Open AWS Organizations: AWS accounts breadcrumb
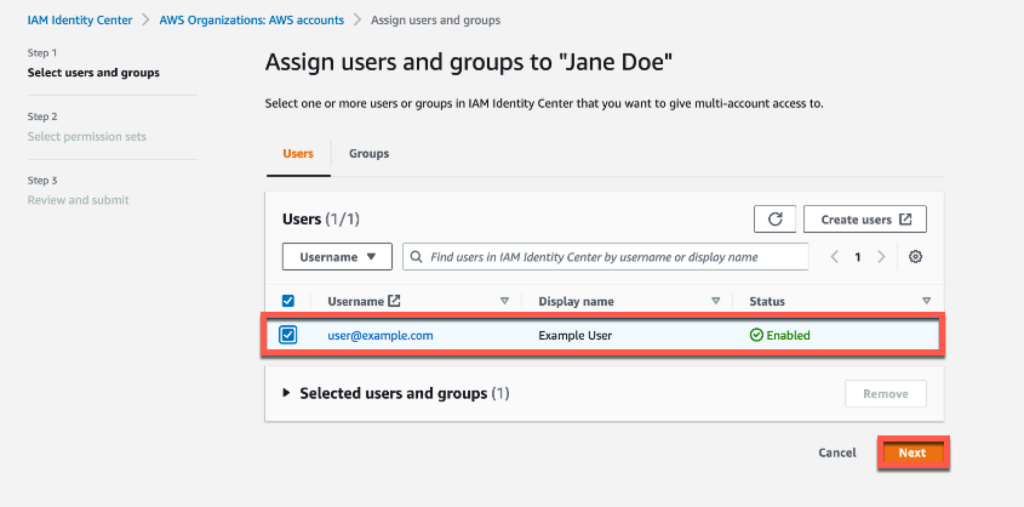 coord(251,20)
